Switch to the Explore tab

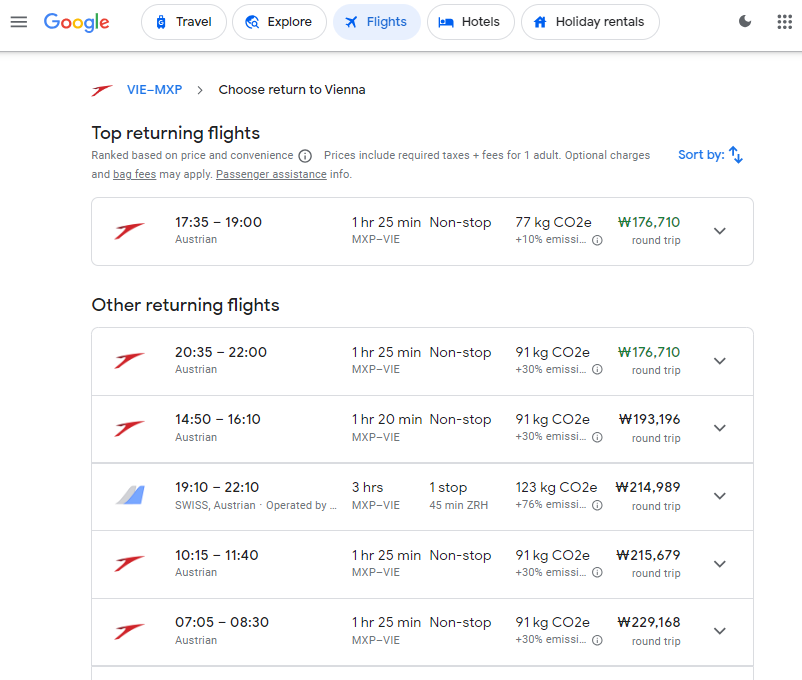(x=279, y=22)
